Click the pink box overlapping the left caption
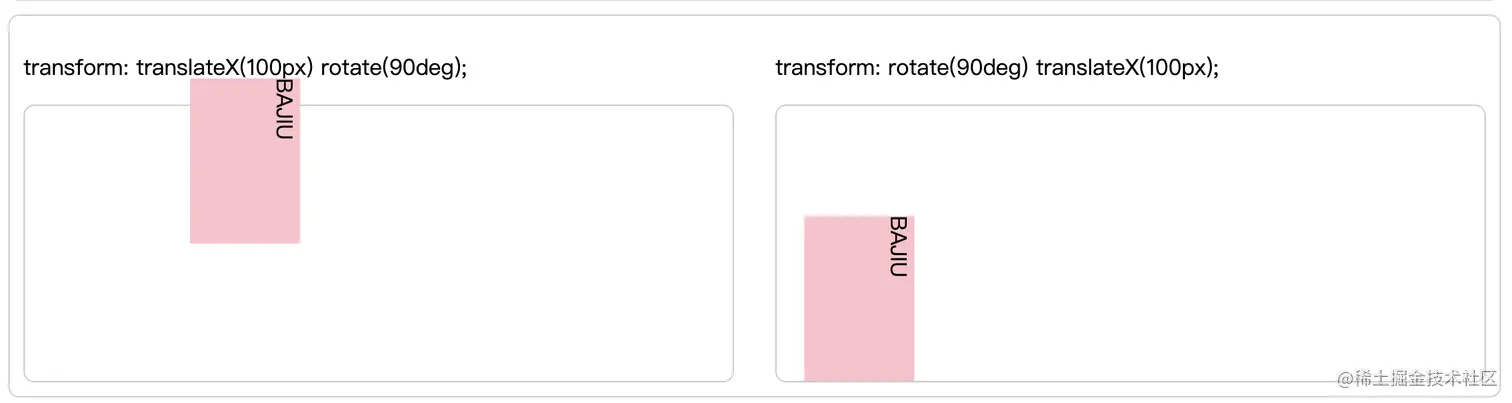1512x403 pixels. [245, 92]
